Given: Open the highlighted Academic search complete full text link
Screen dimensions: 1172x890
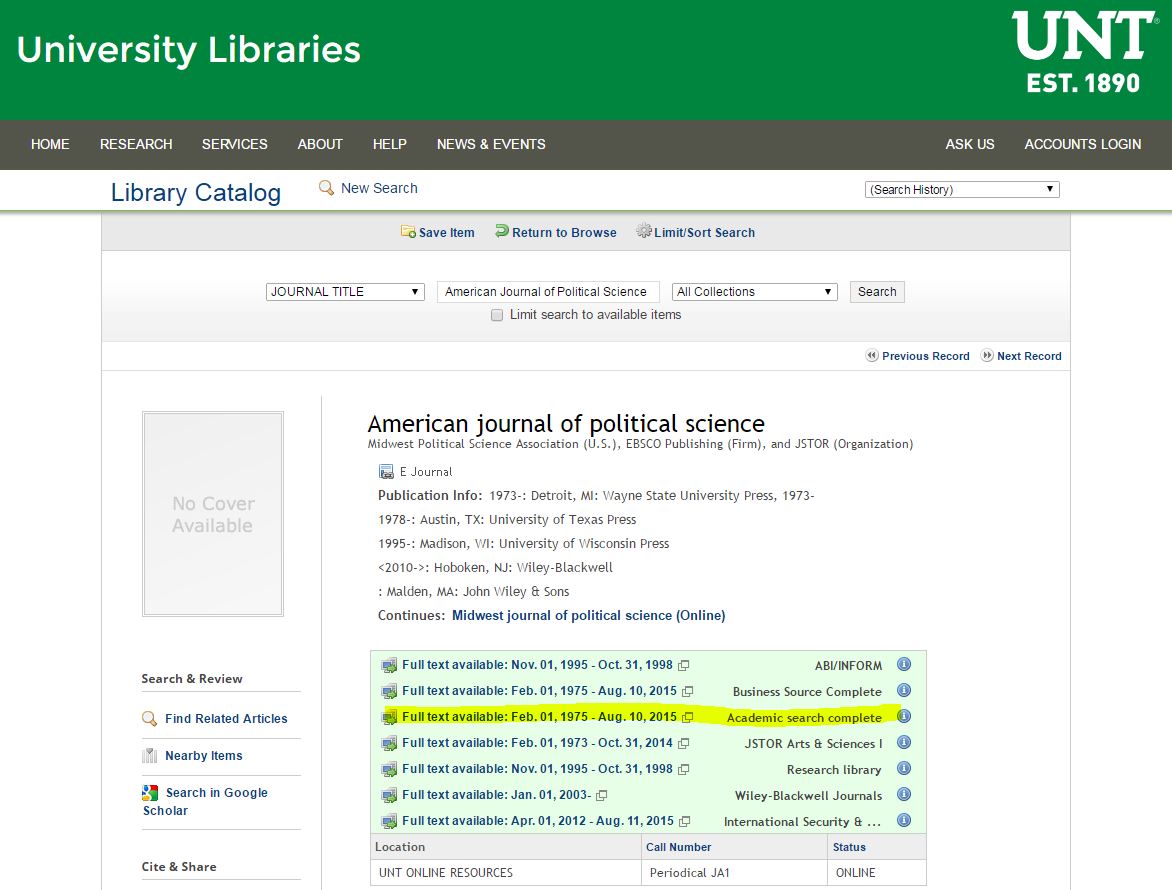Looking at the screenshot, I should click(x=540, y=717).
